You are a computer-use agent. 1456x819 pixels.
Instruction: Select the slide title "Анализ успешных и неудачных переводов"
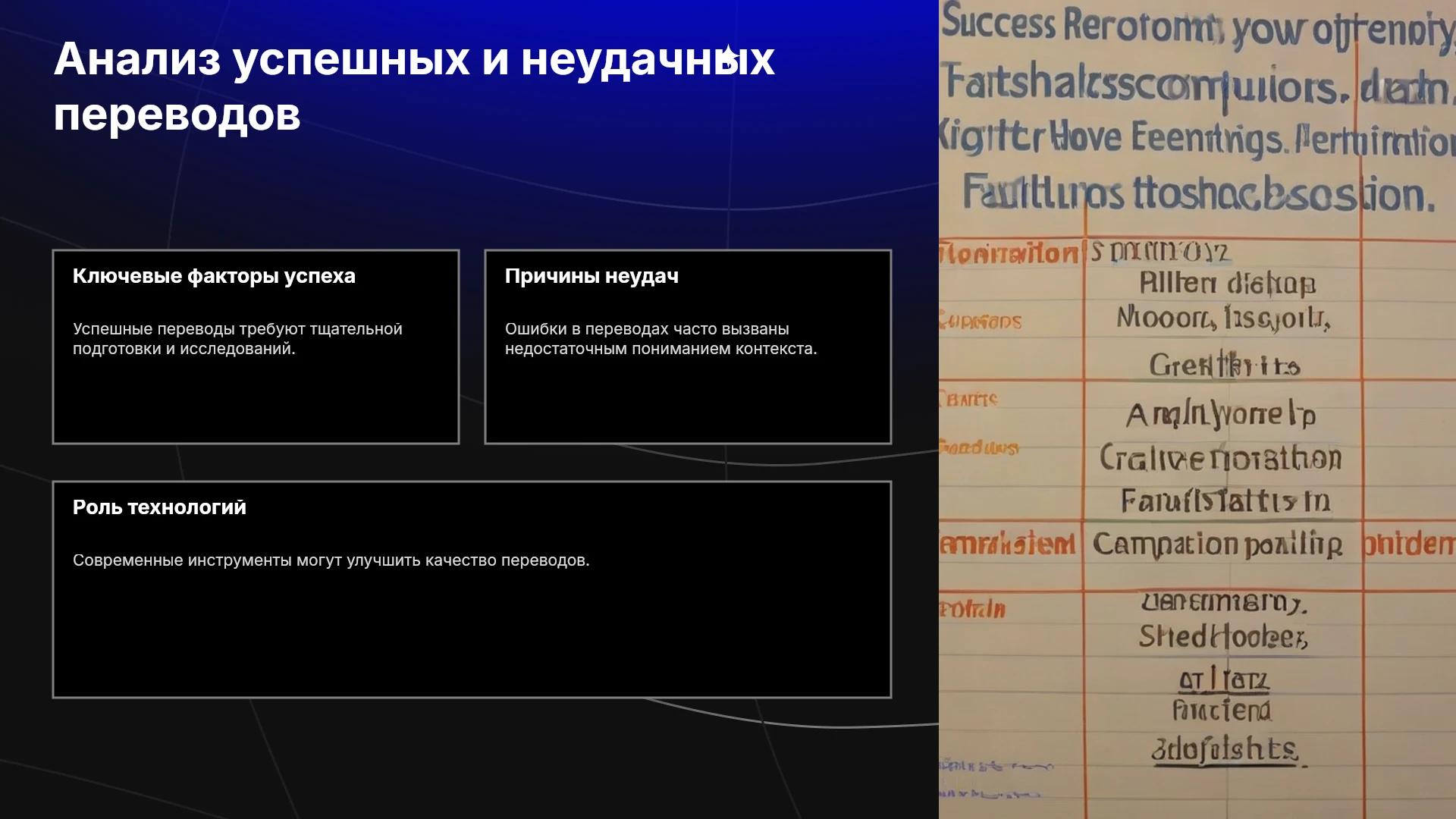point(414,86)
